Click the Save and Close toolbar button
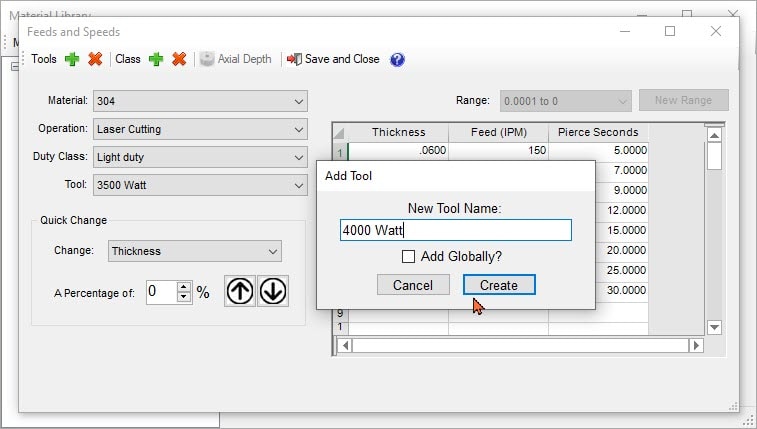 pyautogui.click(x=333, y=59)
